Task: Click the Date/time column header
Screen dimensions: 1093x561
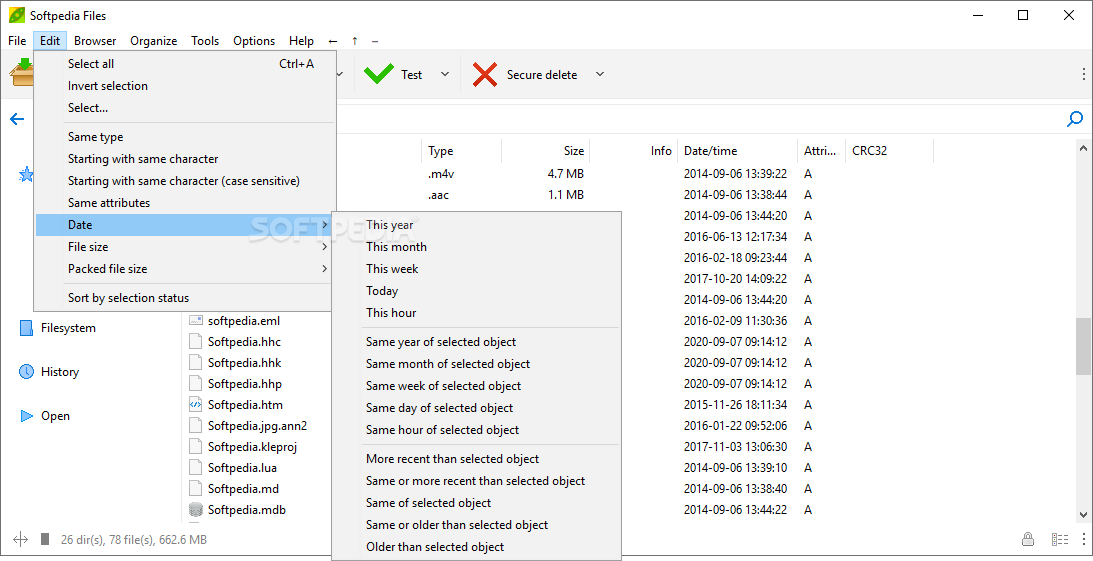Action: [737, 151]
